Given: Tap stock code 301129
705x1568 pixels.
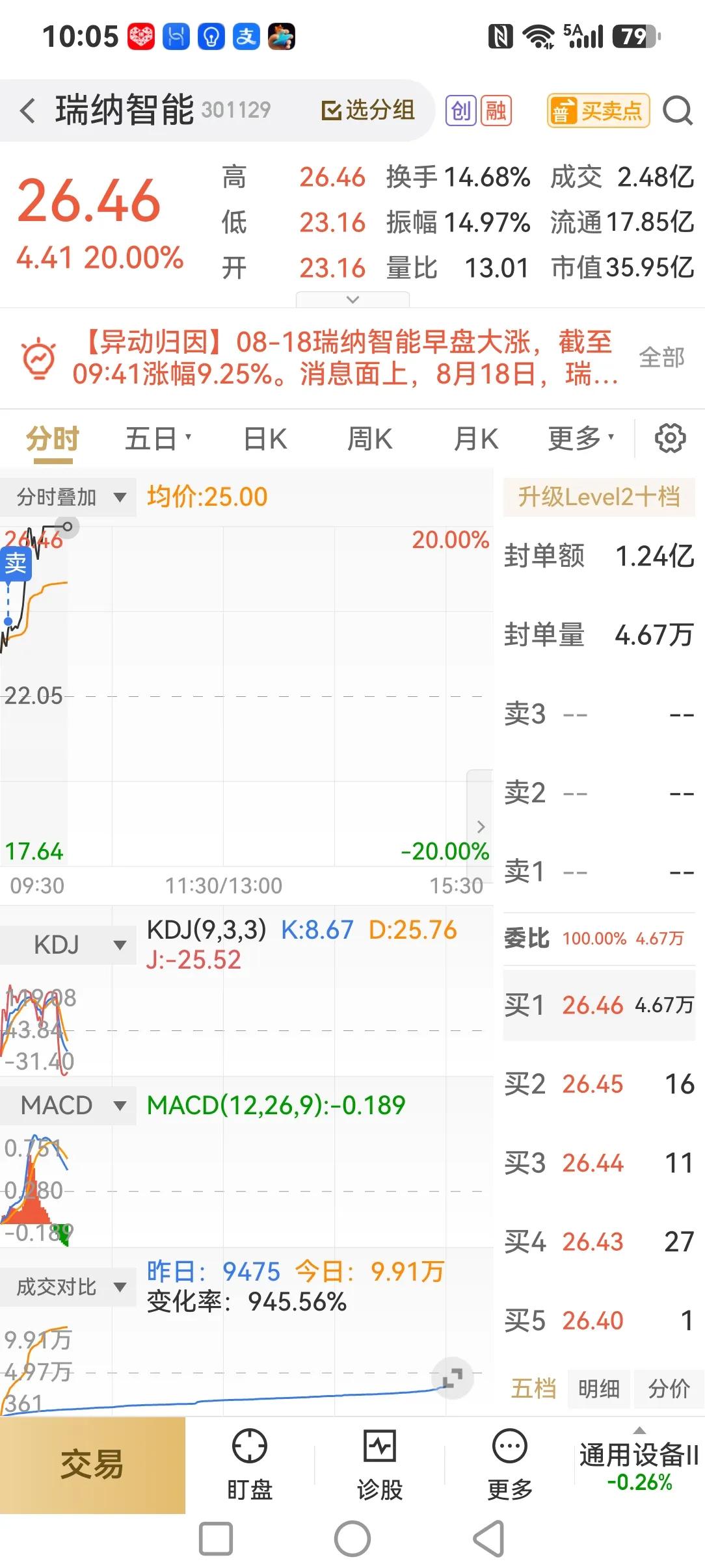Looking at the screenshot, I should click(236, 110).
